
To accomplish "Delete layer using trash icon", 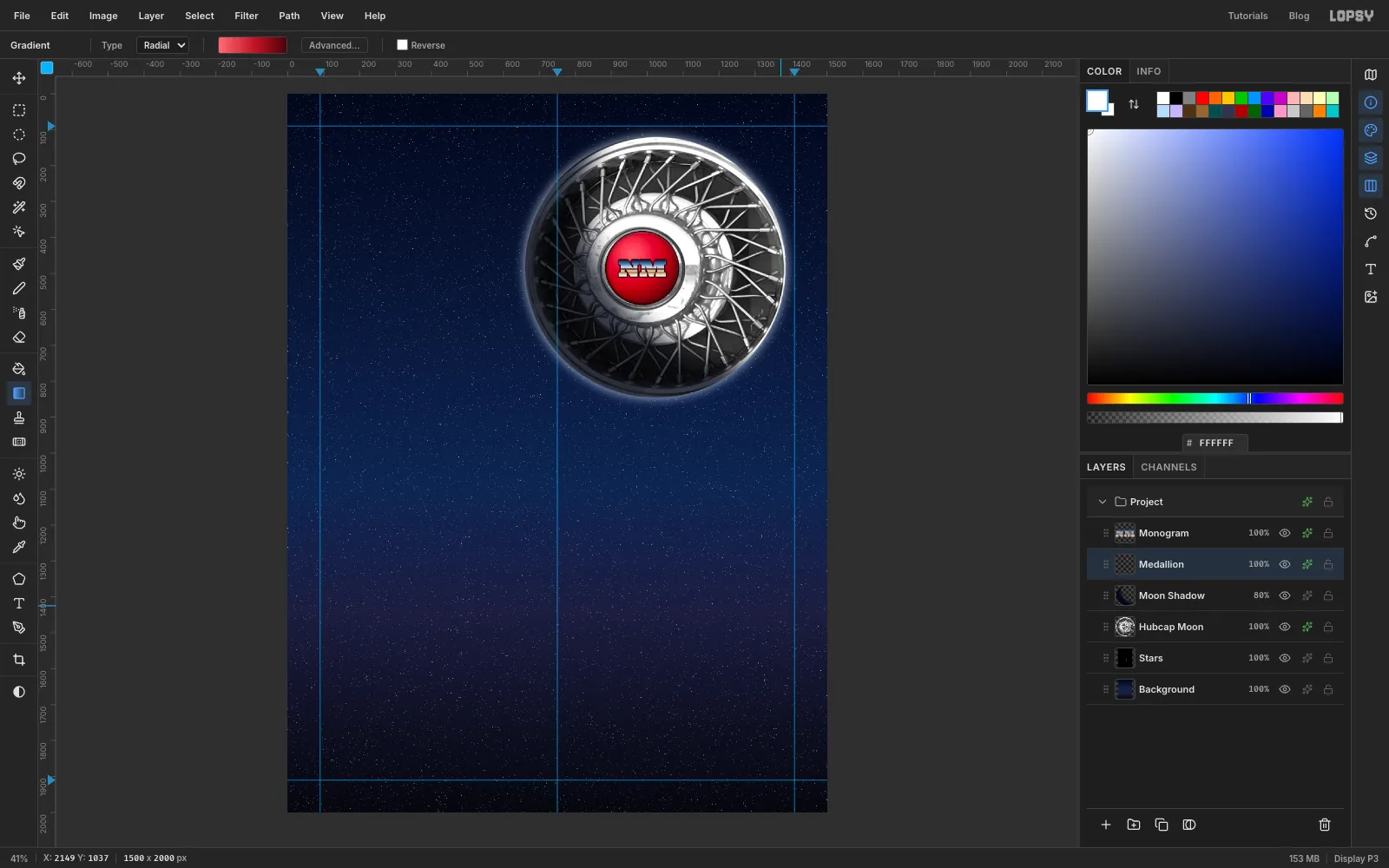I will coord(1325,825).
